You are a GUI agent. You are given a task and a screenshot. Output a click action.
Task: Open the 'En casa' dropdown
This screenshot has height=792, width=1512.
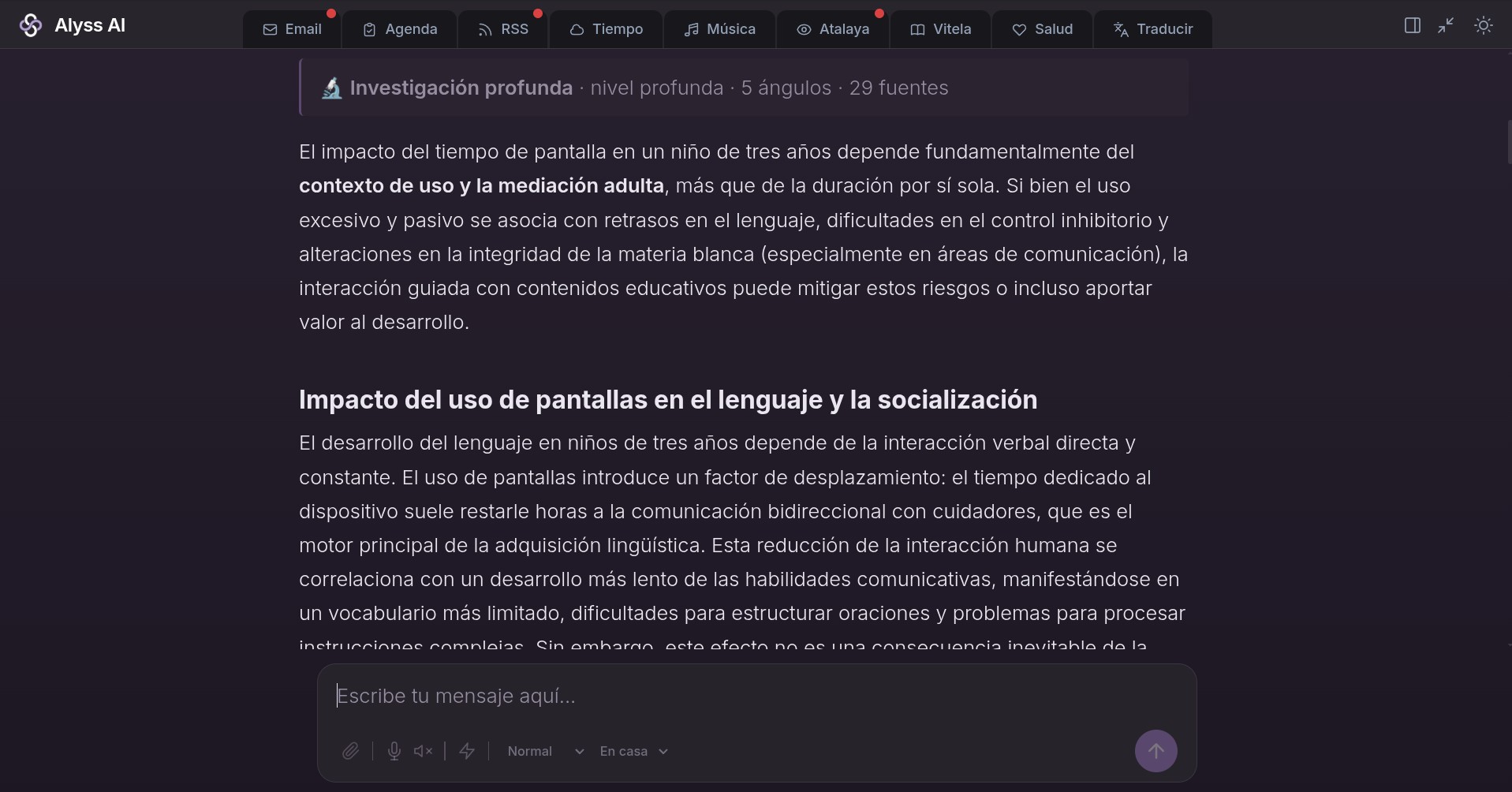[x=634, y=751]
